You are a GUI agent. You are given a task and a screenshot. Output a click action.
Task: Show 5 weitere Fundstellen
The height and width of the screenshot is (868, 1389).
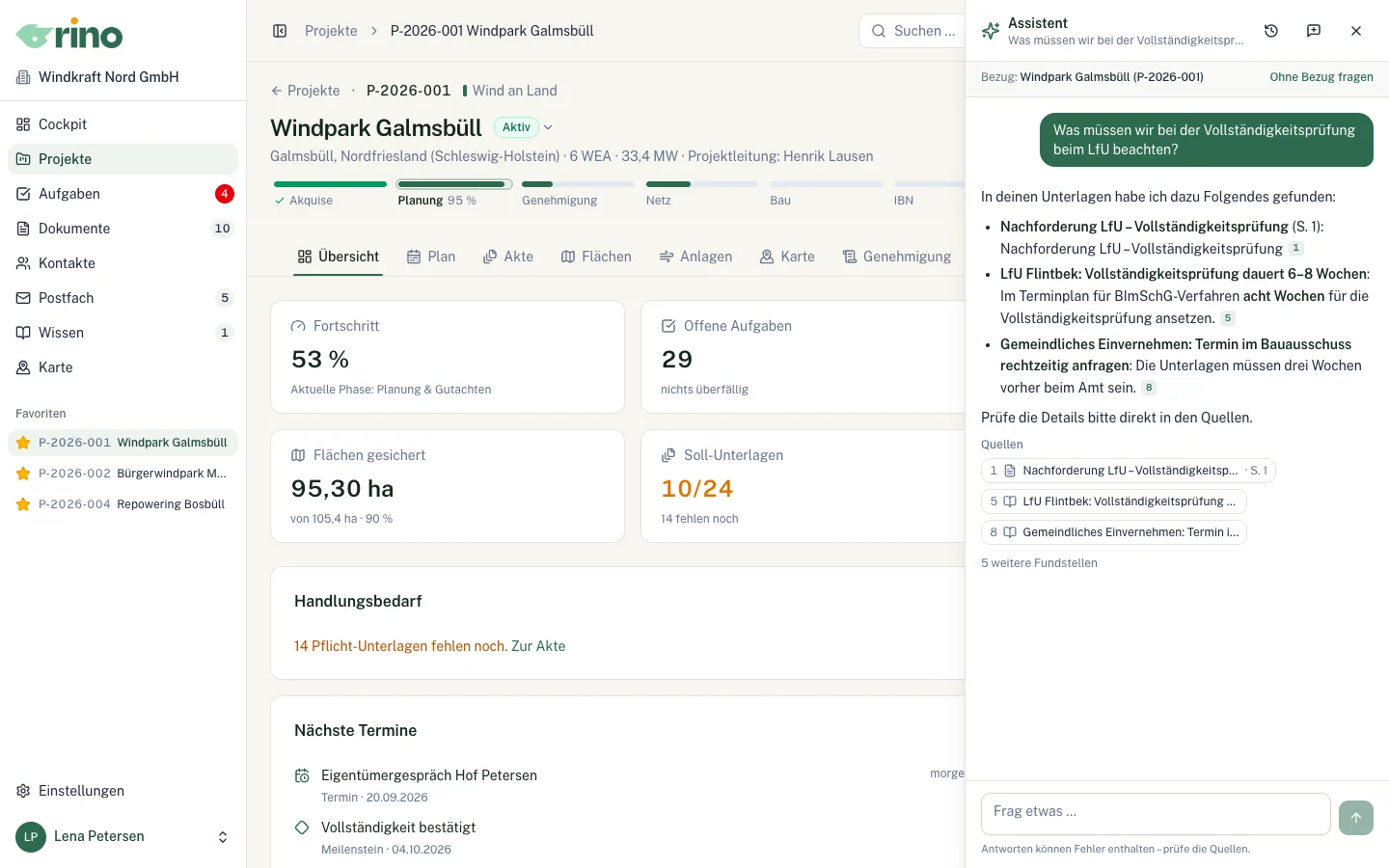click(1039, 563)
